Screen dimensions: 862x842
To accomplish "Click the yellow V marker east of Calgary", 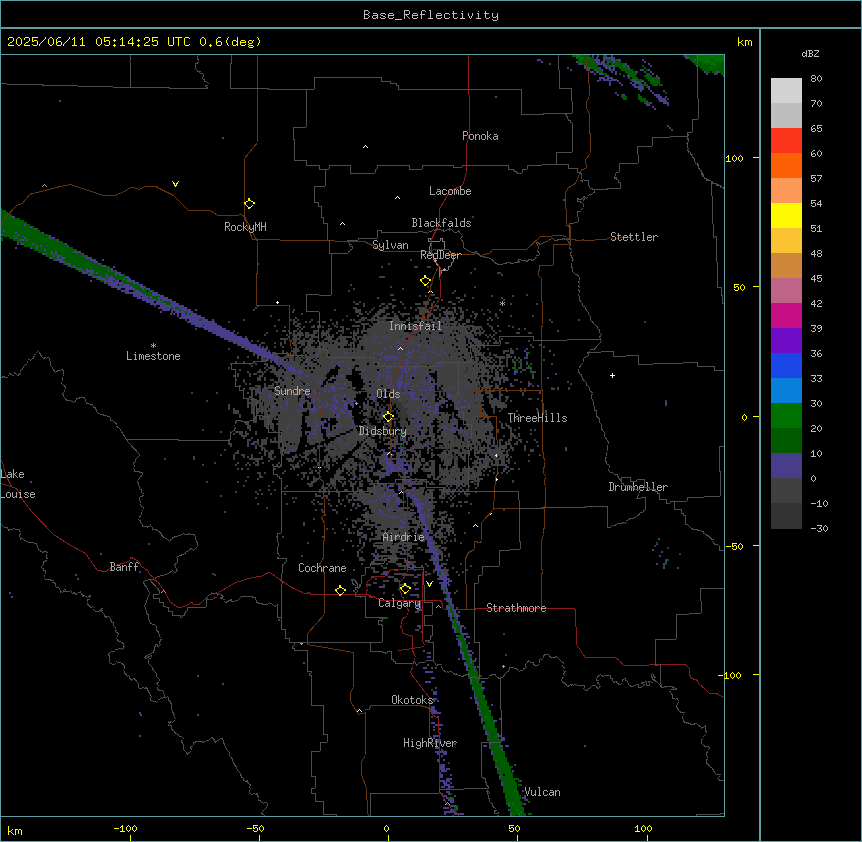I will [x=429, y=584].
